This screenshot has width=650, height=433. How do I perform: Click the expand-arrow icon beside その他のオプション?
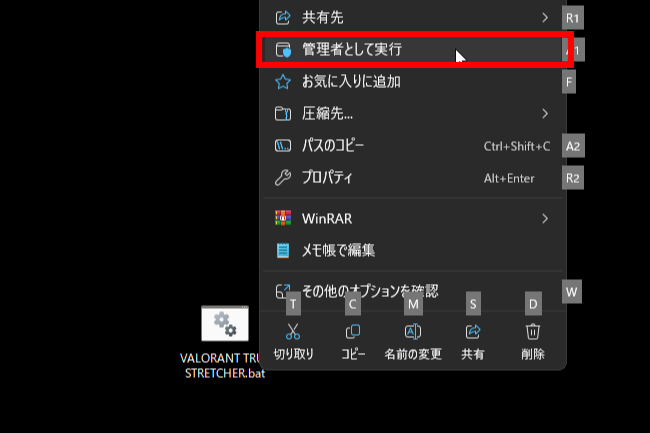[x=283, y=291]
